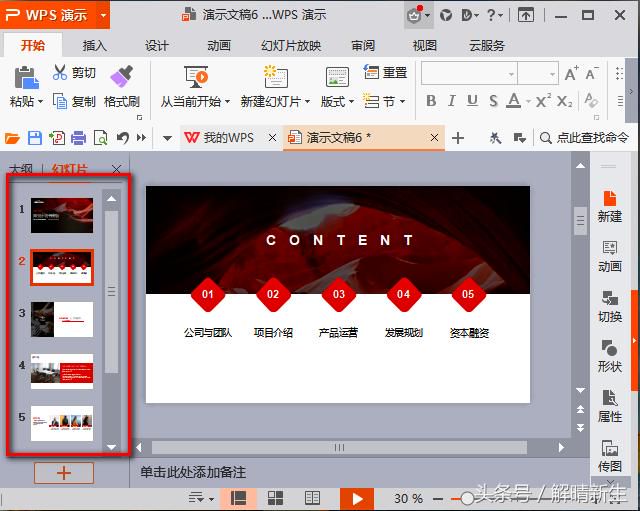
Task: Click the Cut (剪切) scissors icon
Action: [x=60, y=73]
